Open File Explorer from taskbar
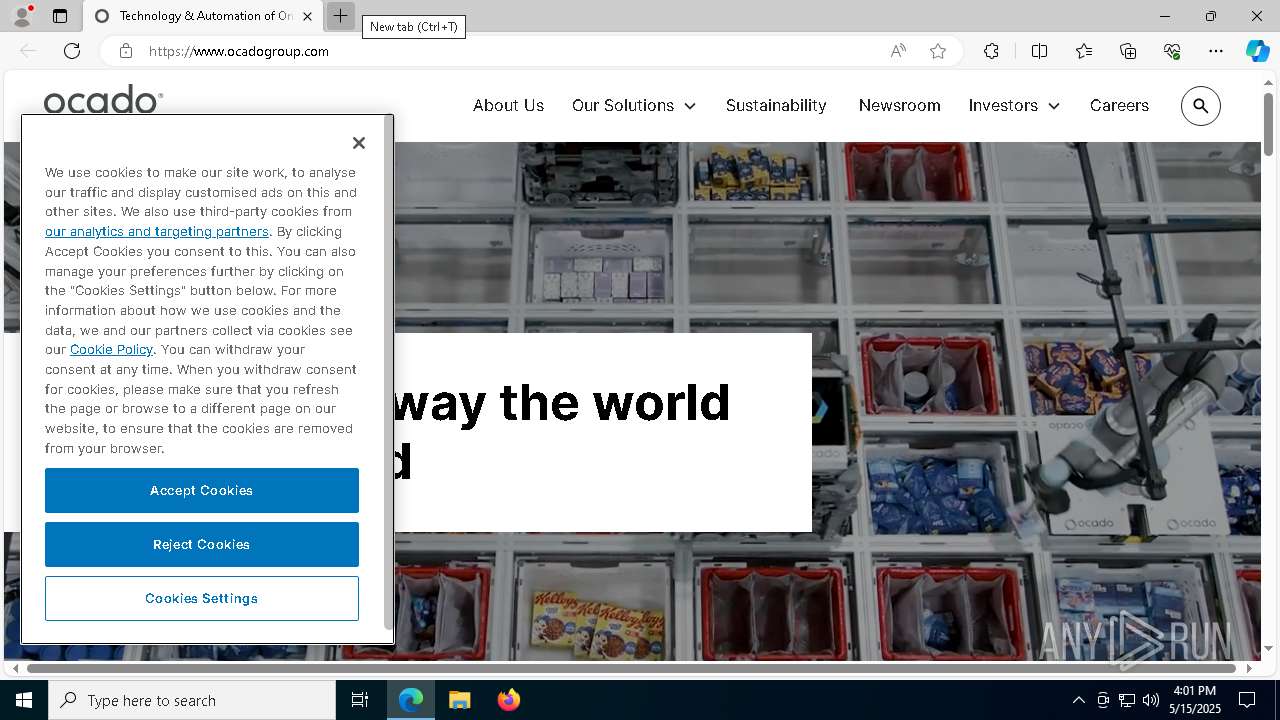1280x720 pixels. 459,700
